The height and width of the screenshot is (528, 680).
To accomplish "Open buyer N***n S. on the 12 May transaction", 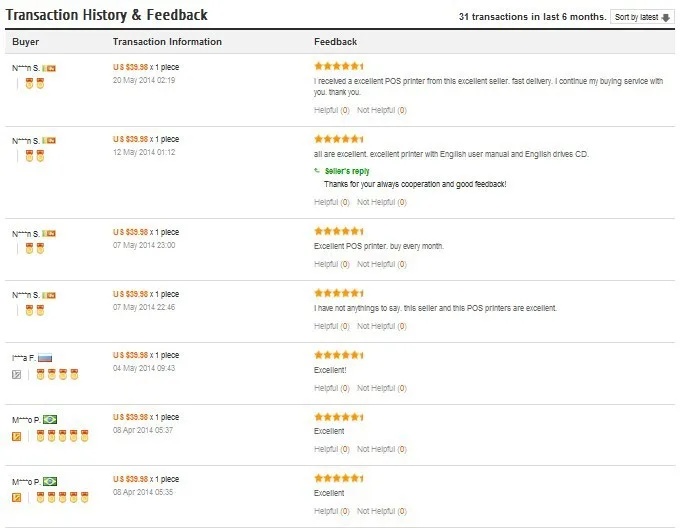I will 26,141.
